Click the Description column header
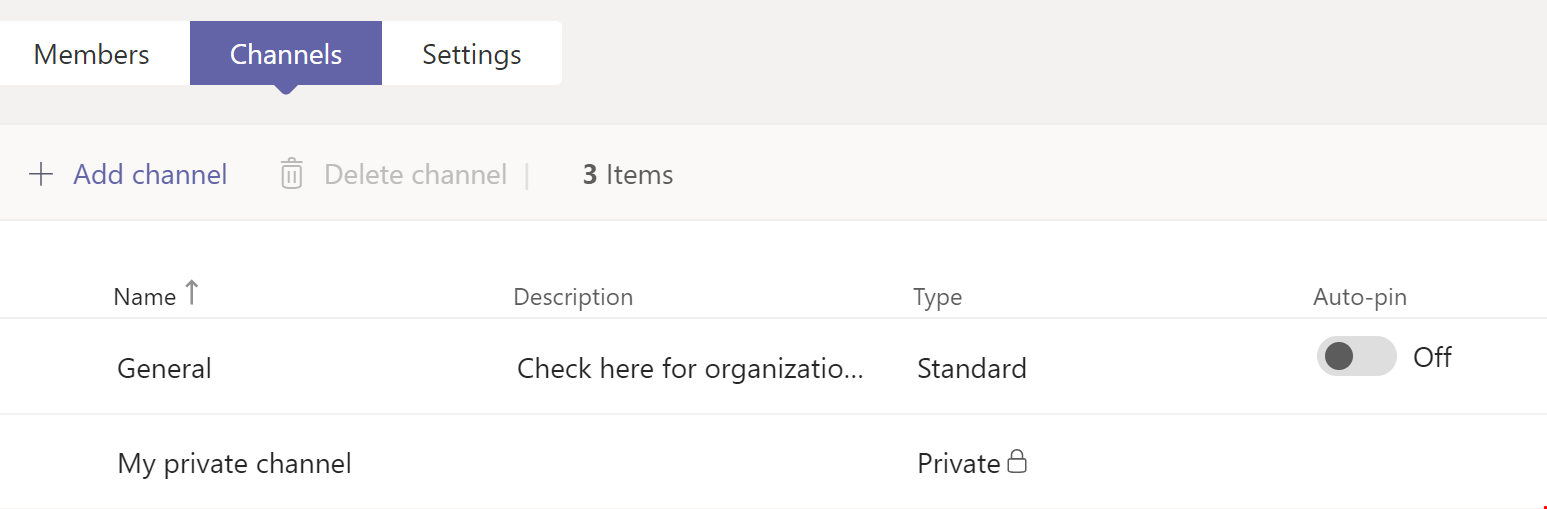Viewport: 1547px width, 509px height. [573, 297]
